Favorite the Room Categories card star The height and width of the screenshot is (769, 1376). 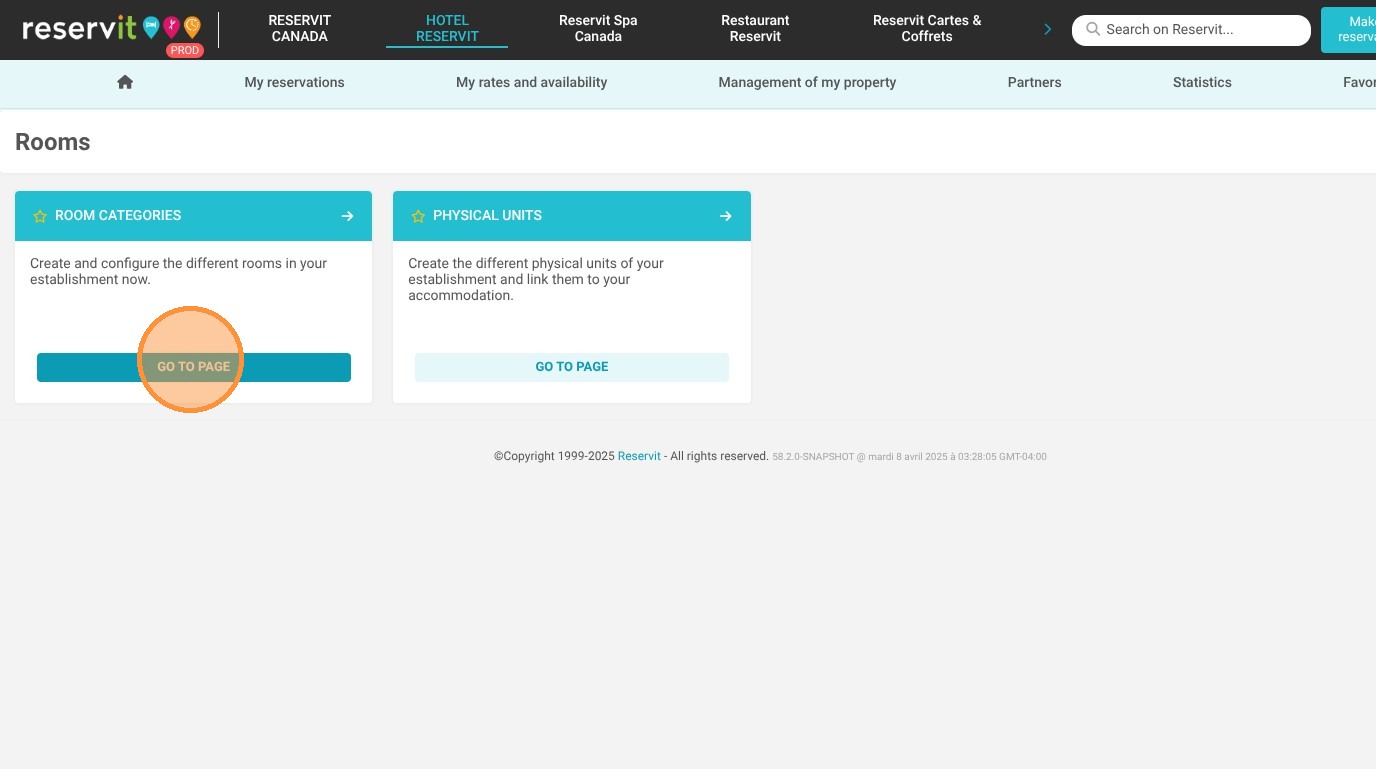[x=40, y=216]
